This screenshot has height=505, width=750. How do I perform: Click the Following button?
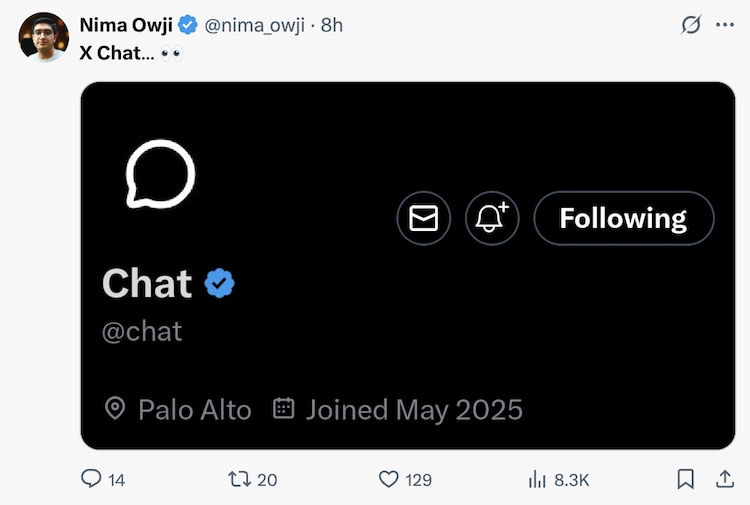click(623, 218)
